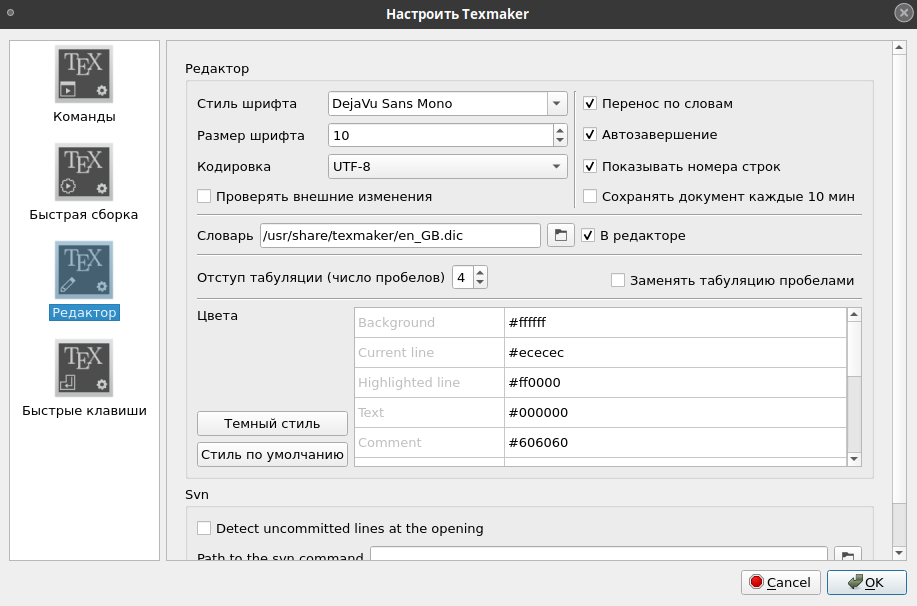Image resolution: width=917 pixels, height=606 pixels.
Task: Select the Current line row label
Action: (429, 353)
